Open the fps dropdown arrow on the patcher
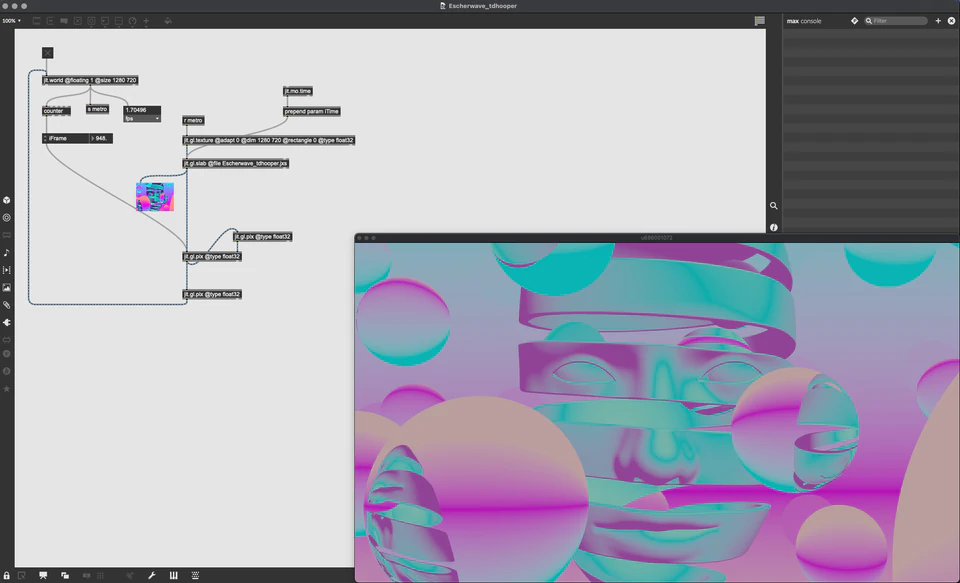 [157, 118]
